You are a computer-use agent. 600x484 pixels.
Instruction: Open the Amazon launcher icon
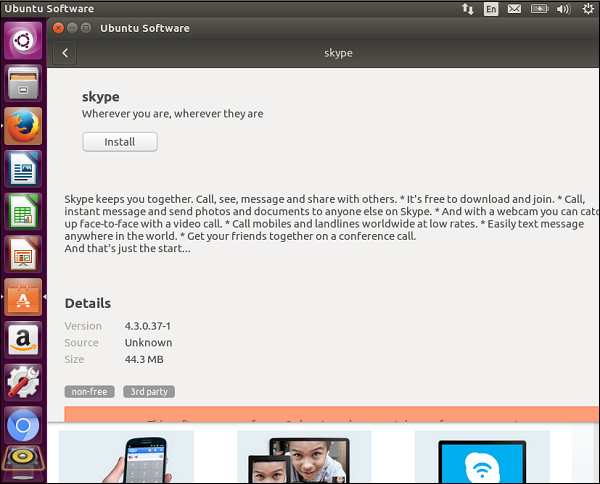[x=23, y=341]
